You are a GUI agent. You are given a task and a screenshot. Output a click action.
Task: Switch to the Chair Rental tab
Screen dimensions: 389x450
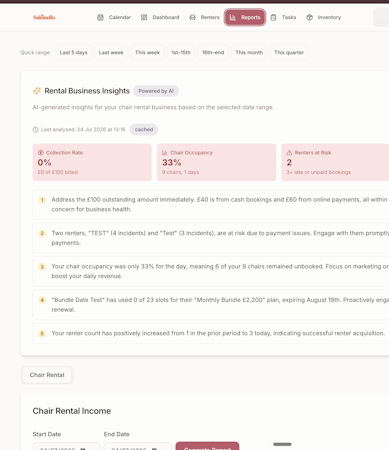point(47,375)
